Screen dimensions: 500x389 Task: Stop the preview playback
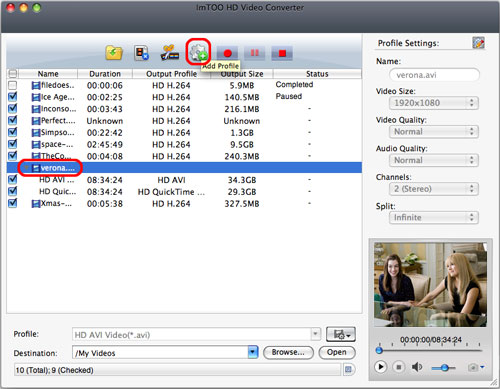pos(398,367)
